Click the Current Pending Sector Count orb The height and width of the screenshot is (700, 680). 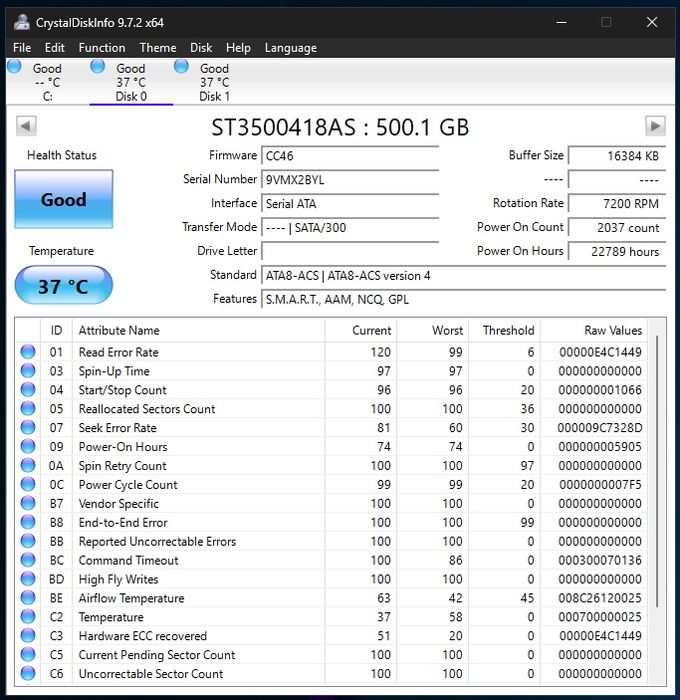[x=28, y=654]
